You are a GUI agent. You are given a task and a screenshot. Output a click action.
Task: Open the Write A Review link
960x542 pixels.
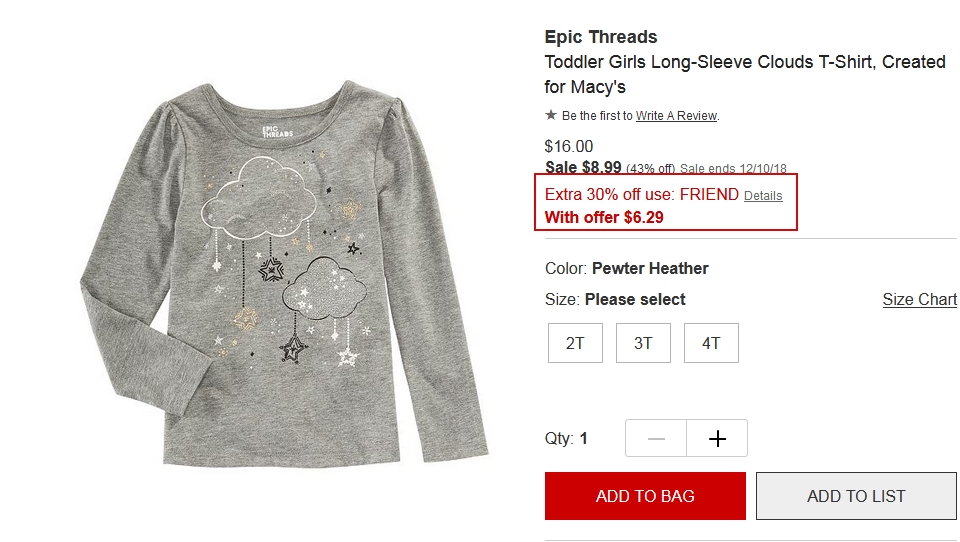tap(676, 116)
